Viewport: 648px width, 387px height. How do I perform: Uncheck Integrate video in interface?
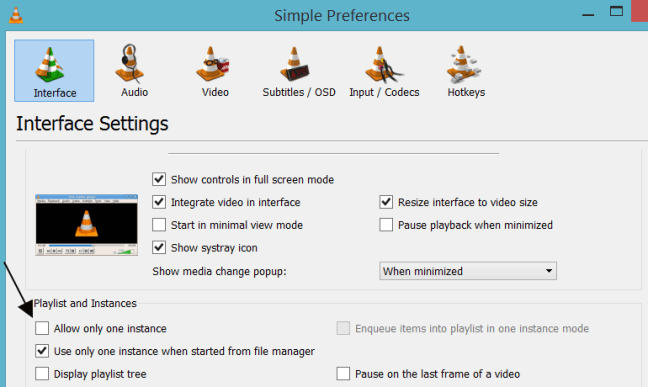pyautogui.click(x=159, y=202)
